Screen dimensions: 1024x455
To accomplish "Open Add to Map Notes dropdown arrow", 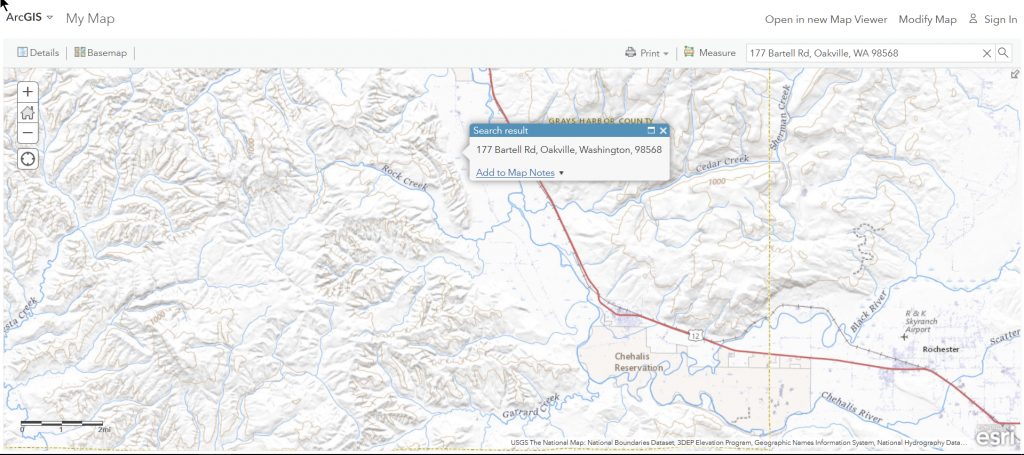I will pos(562,173).
